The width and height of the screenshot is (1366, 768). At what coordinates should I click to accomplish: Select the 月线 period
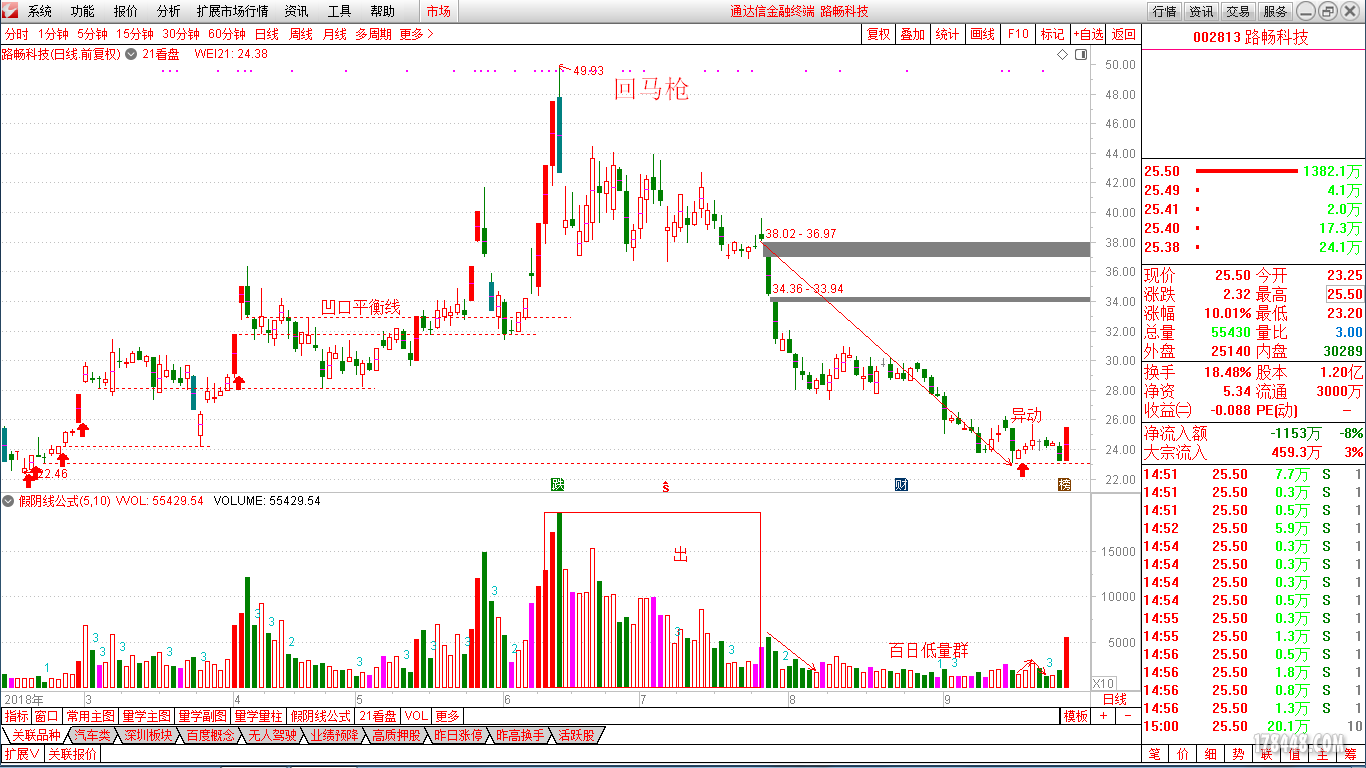click(335, 34)
